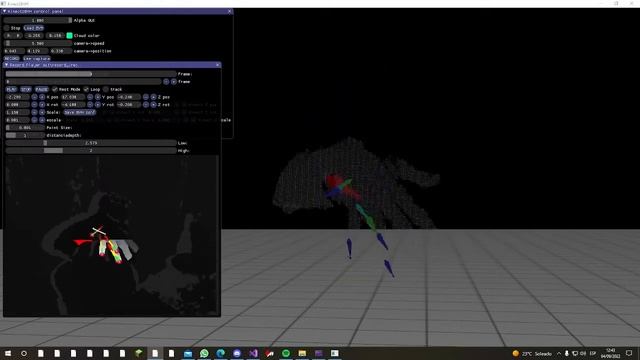The height and width of the screenshot is (360, 640).
Task: Click the camera speed slider
Action: pos(38,43)
